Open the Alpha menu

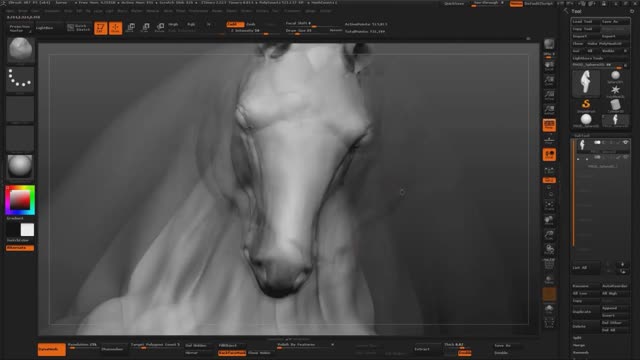click(9, 11)
